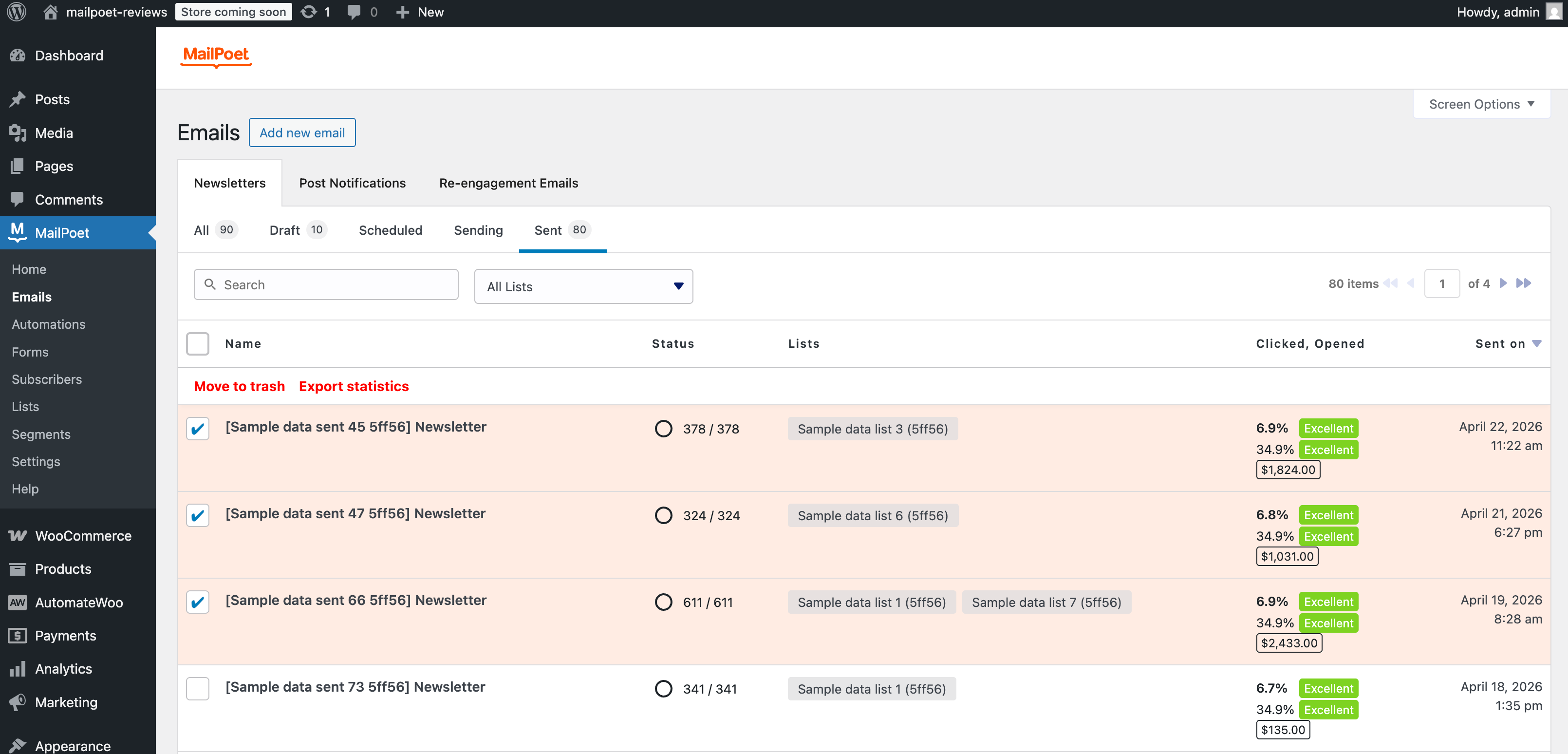Open Segments in MailPoet submenu
The image size is (1568, 754).
point(41,434)
